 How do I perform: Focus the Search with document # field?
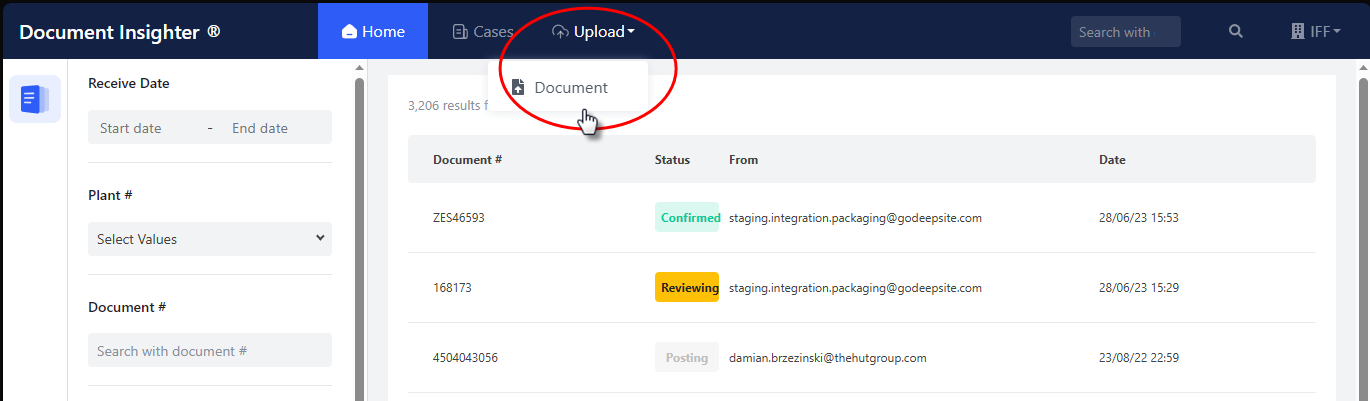tap(210, 351)
